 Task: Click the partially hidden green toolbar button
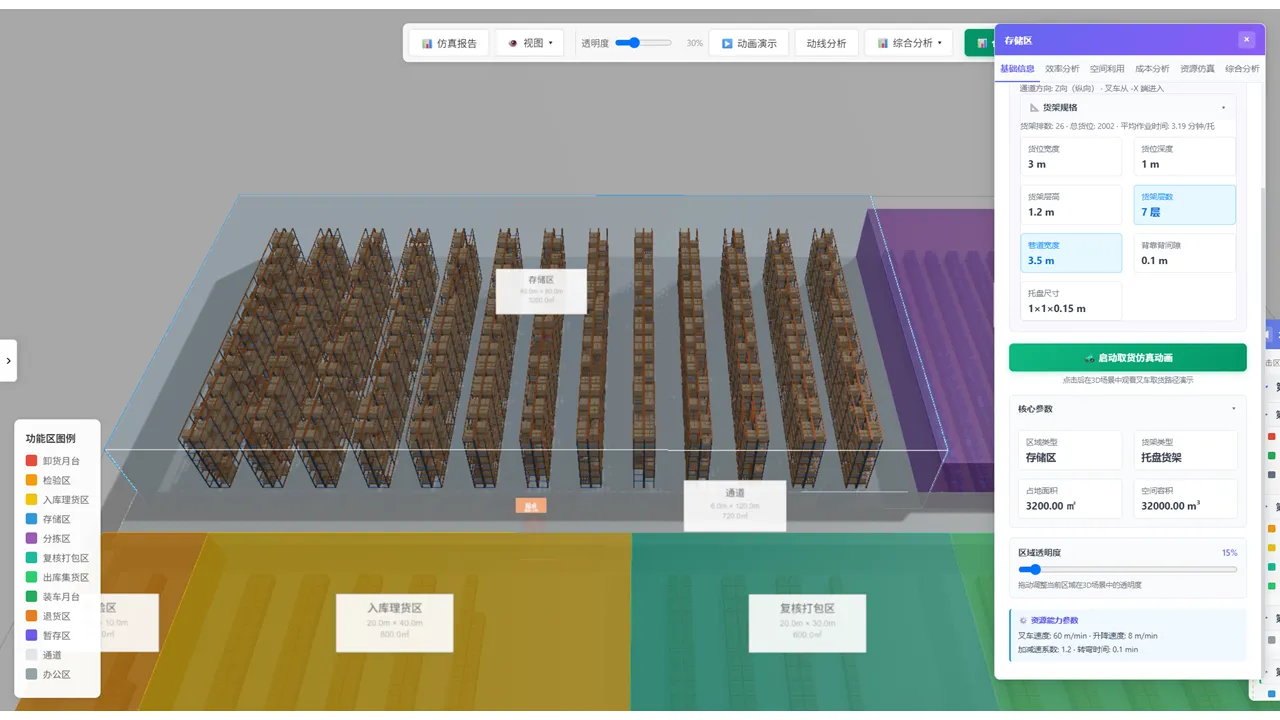pyautogui.click(x=979, y=43)
